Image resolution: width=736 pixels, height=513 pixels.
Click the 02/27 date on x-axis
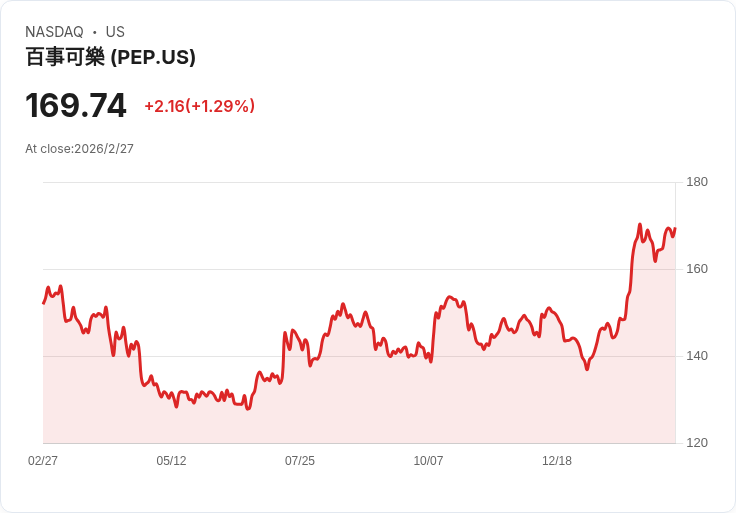43,461
